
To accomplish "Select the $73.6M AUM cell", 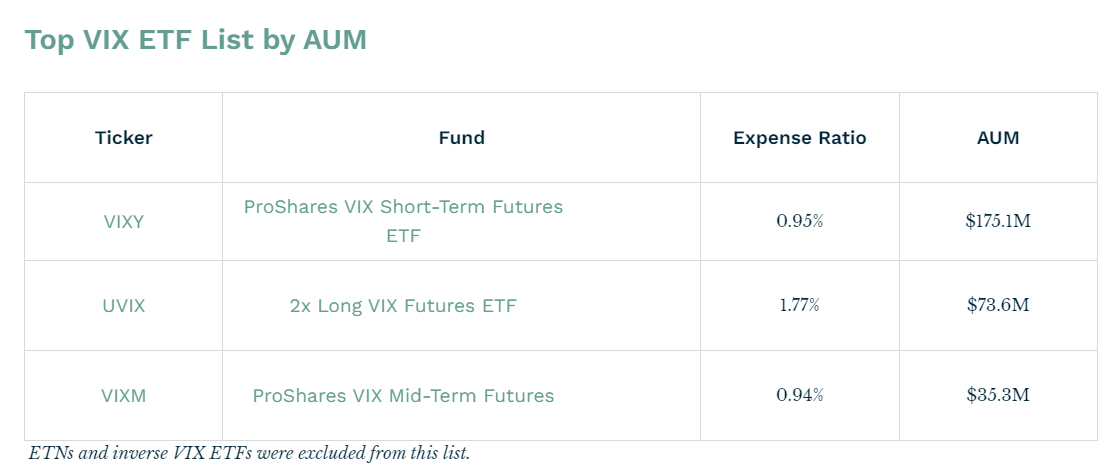I will [997, 305].
